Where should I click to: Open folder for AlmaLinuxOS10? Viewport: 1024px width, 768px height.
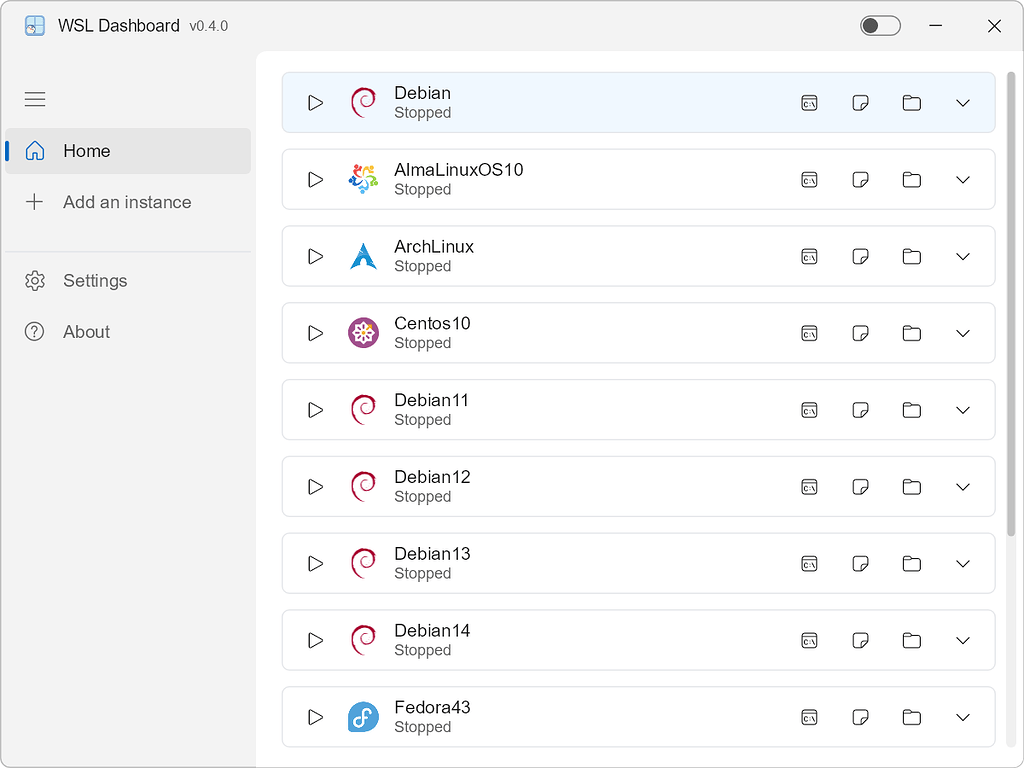912,180
